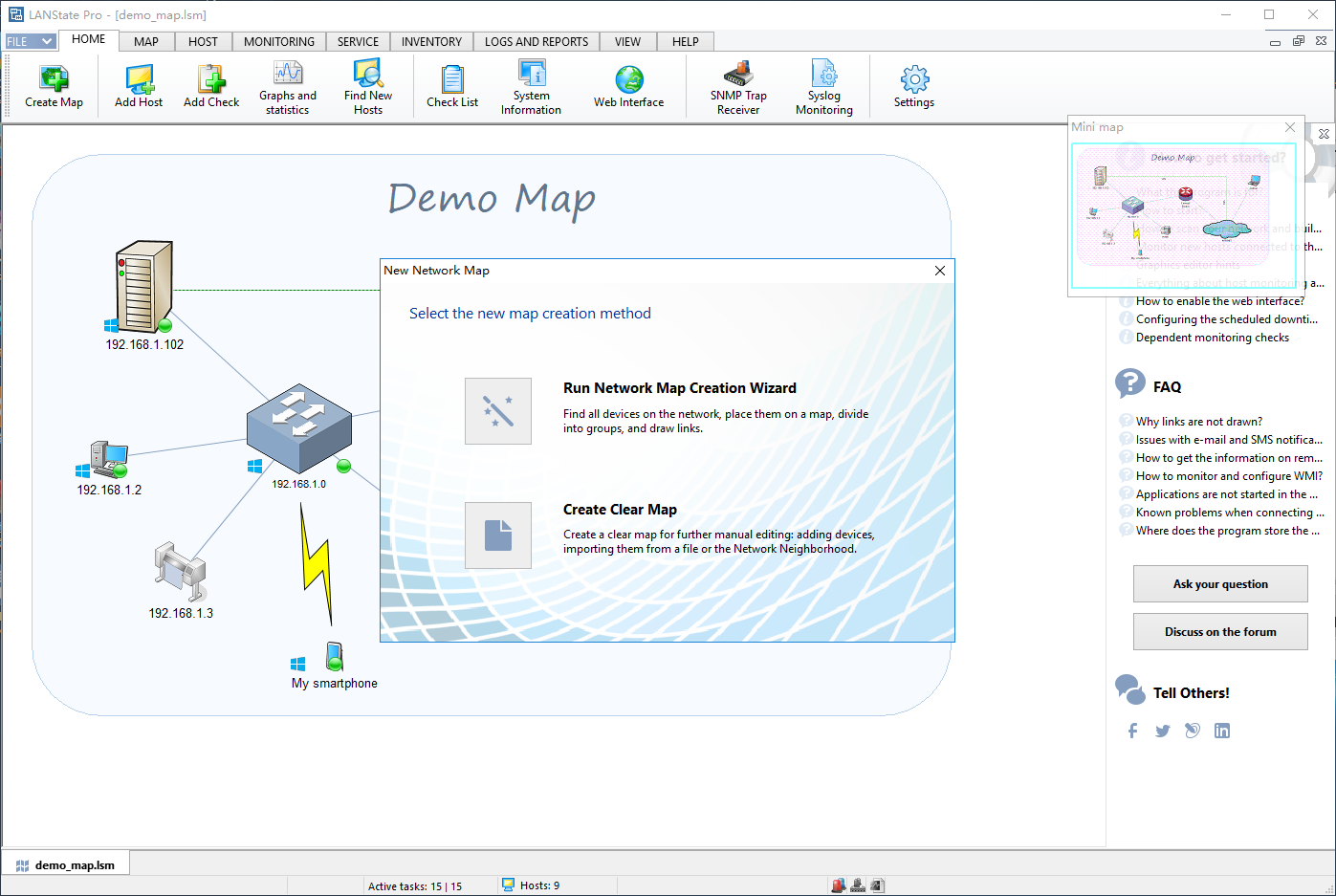Screen dimensions: 1336x896
Task: Close the Mini map panel
Action: coord(1290,127)
